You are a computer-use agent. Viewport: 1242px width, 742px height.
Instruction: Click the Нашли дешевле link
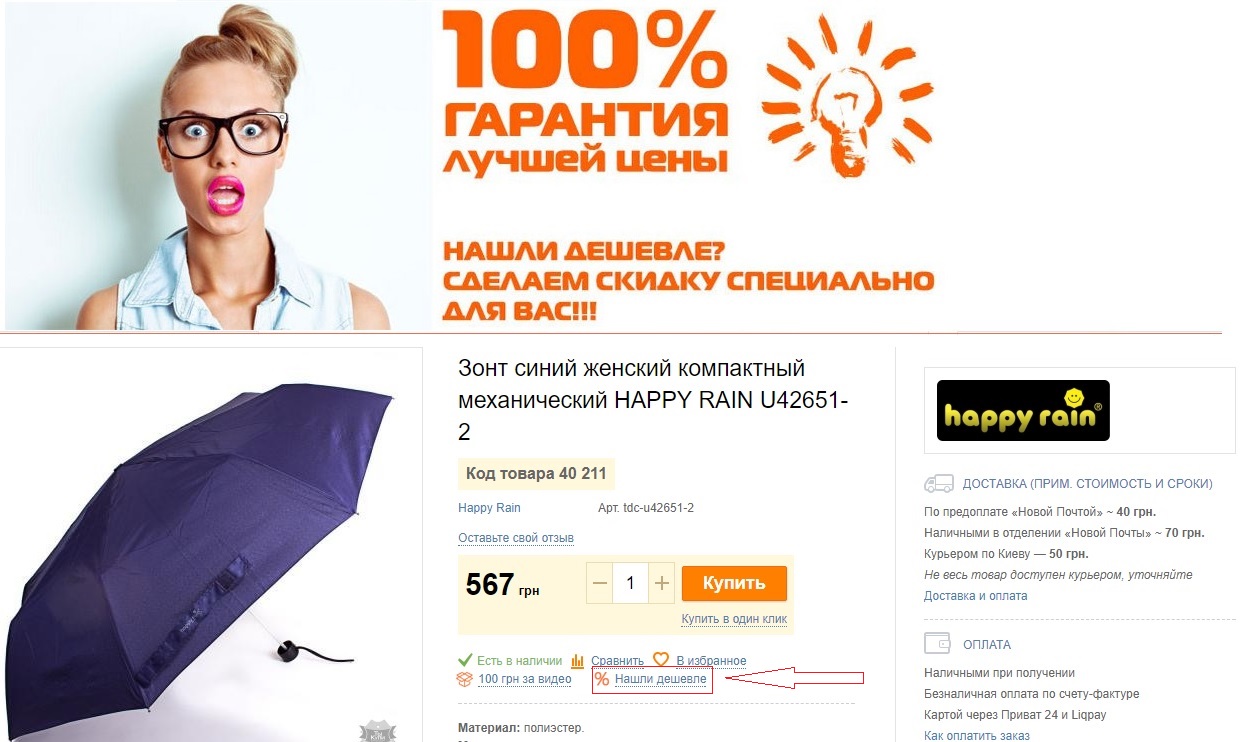pos(660,679)
